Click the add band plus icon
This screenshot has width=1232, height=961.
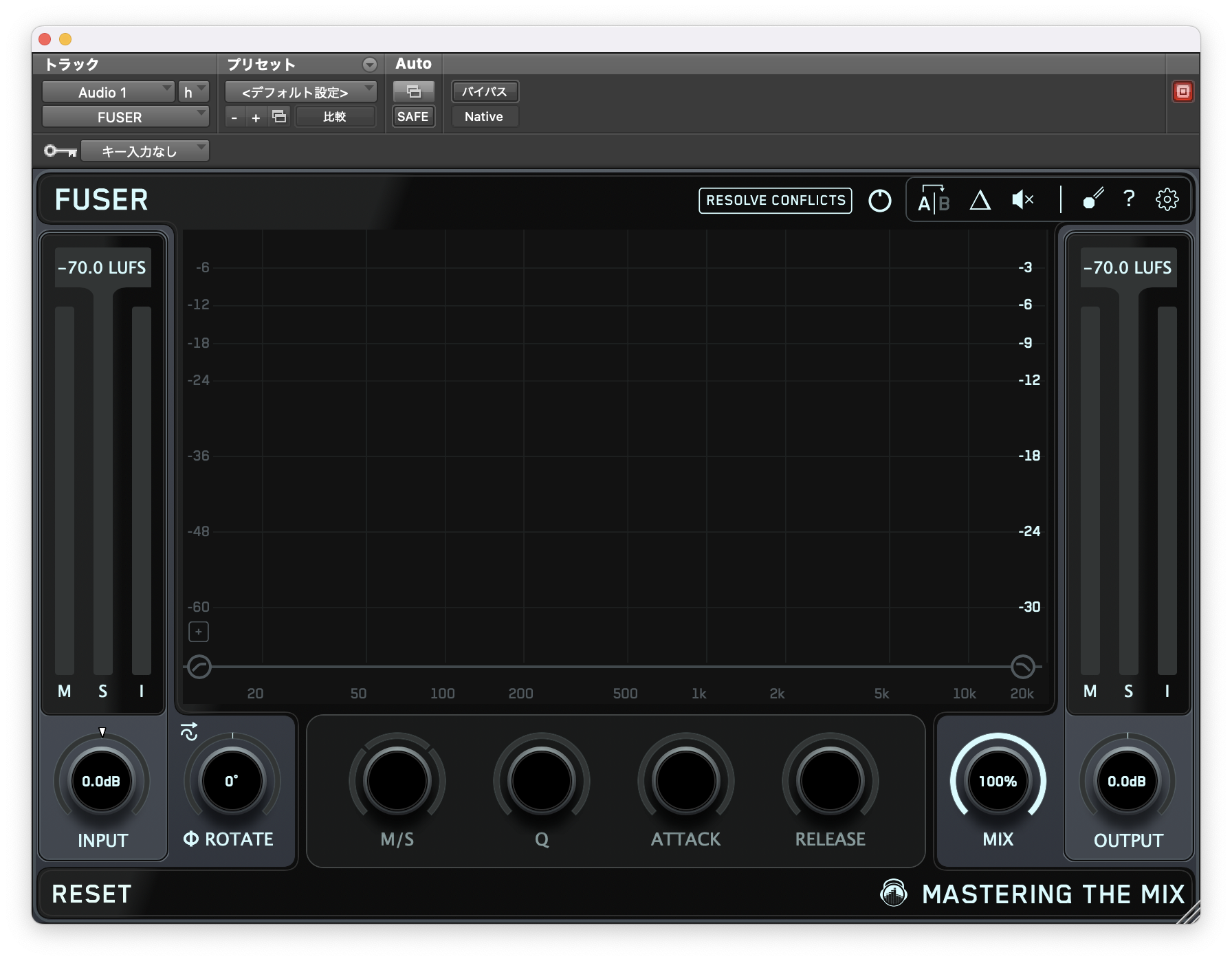199,632
